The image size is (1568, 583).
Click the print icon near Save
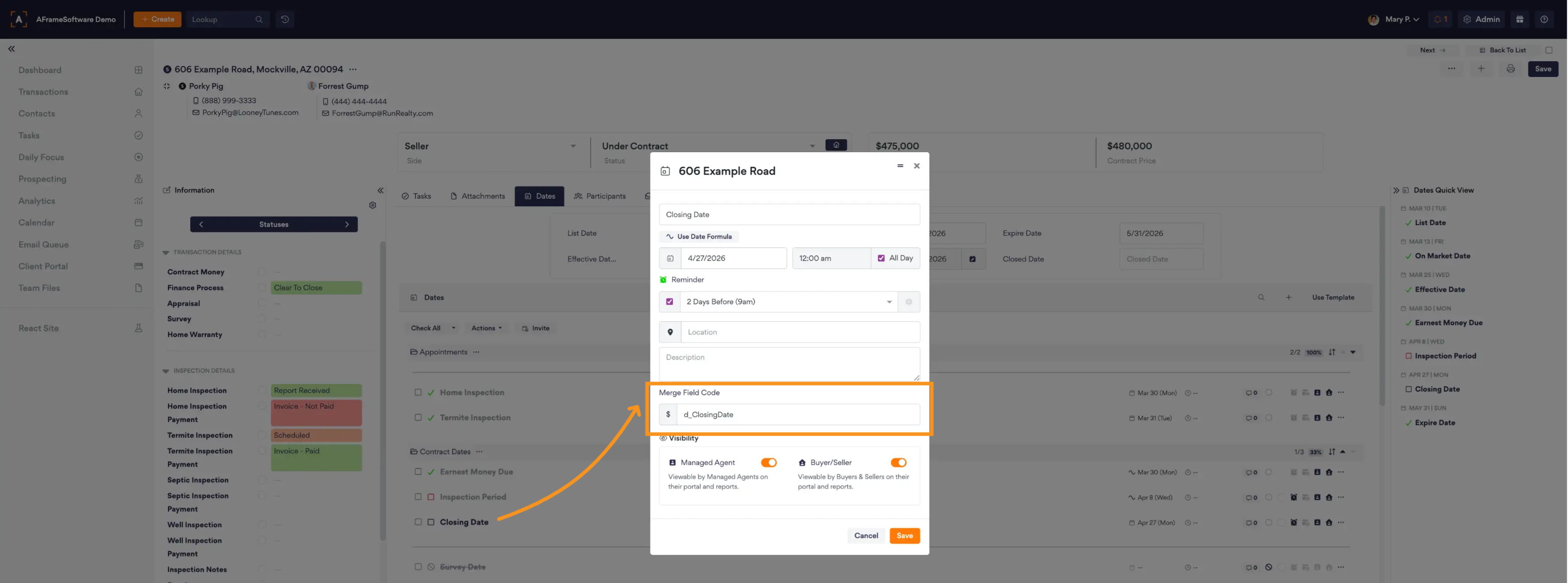[x=1510, y=69]
